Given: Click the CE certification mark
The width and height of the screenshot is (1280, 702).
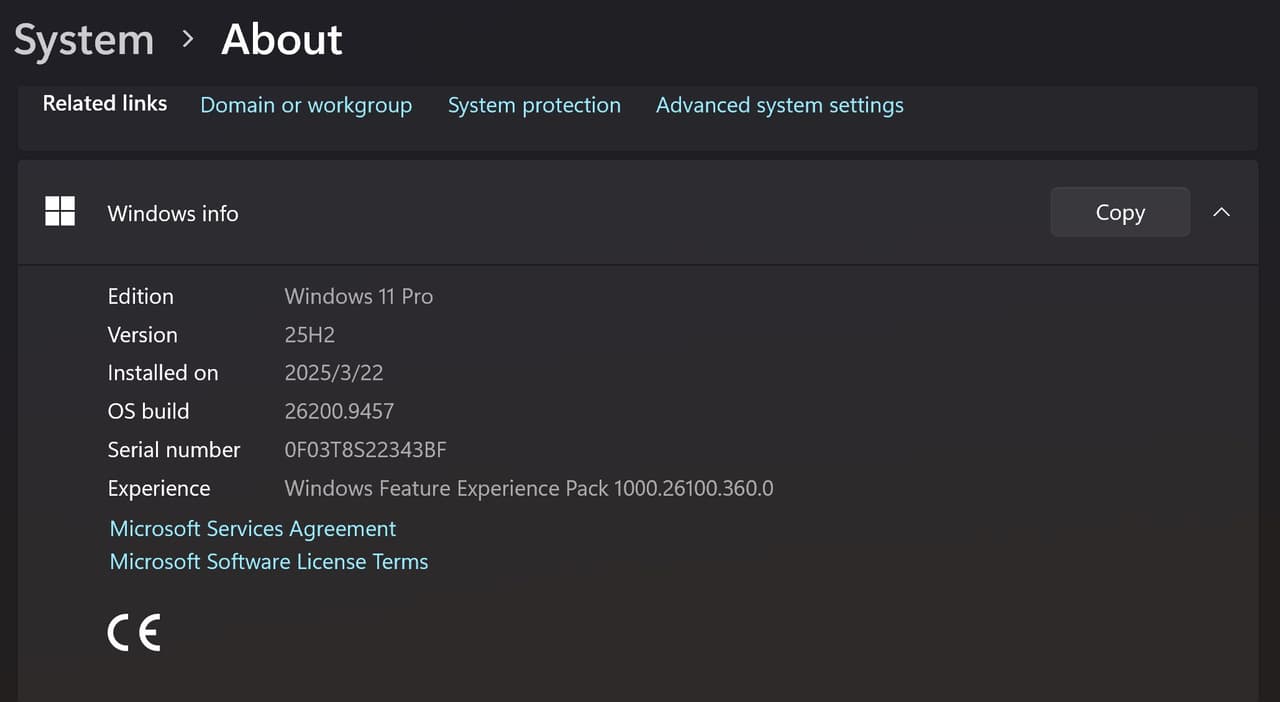Looking at the screenshot, I should pyautogui.click(x=134, y=632).
